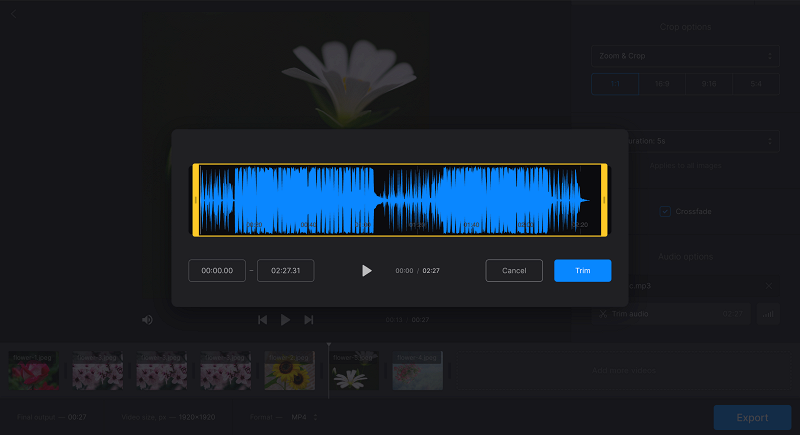Click the Final output 00:27 text
Screen dimensions: 800x435
pos(52,417)
